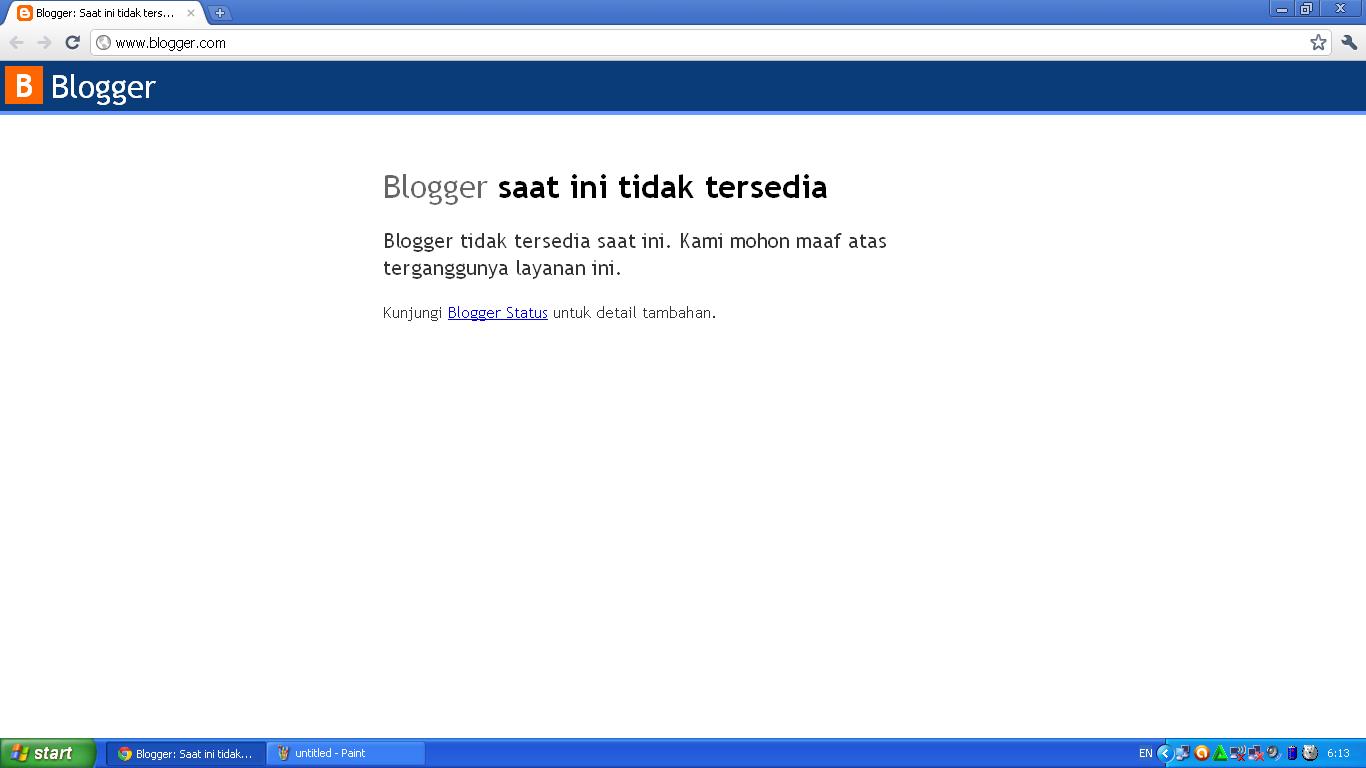Click the green triangle tray icon
The image size is (1366, 768).
pyautogui.click(x=1220, y=753)
